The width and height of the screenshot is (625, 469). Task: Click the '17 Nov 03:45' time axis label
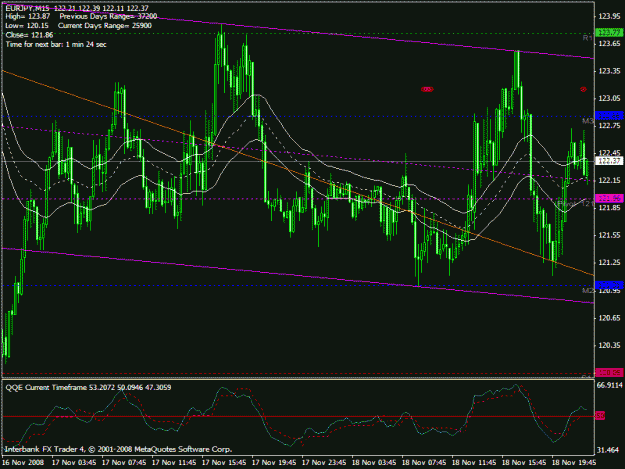click(x=74, y=463)
